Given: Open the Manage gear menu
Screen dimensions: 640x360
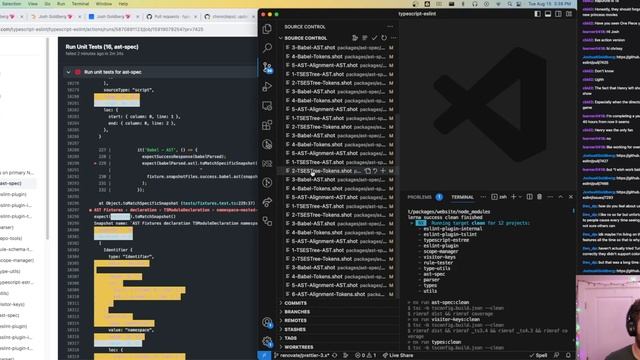Looking at the screenshot, I should [267, 341].
